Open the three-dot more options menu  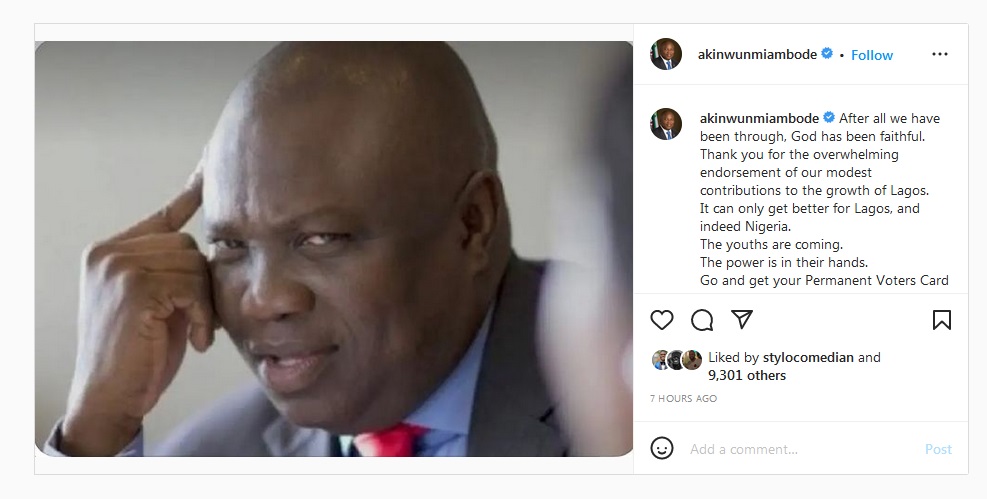coord(940,54)
